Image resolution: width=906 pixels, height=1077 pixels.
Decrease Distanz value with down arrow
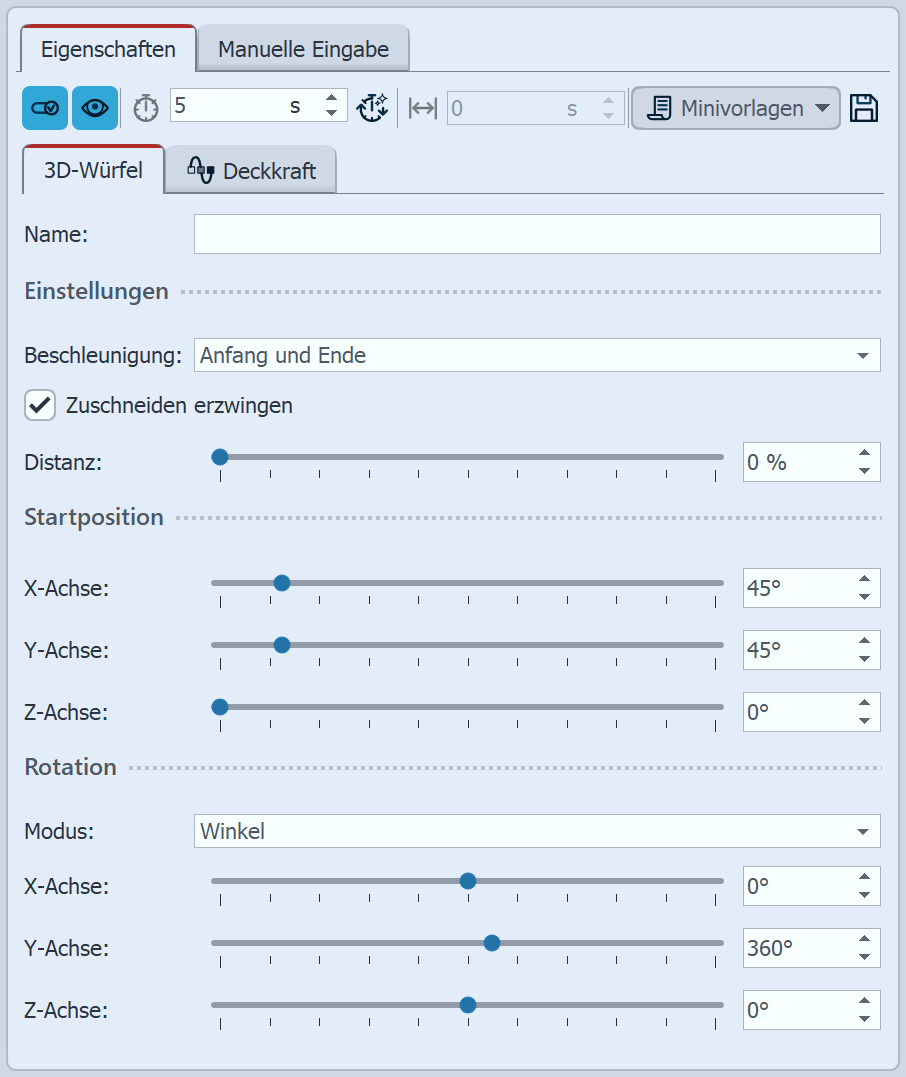point(864,471)
